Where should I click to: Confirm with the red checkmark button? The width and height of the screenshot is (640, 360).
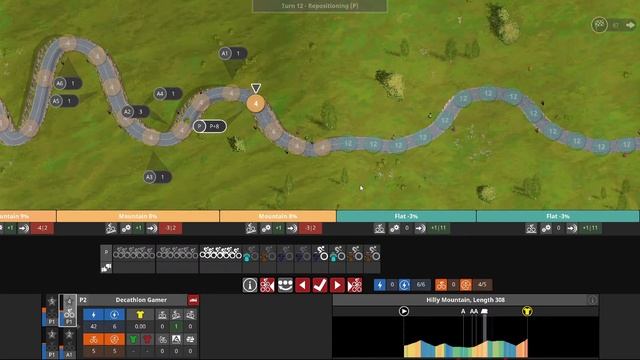click(x=320, y=285)
